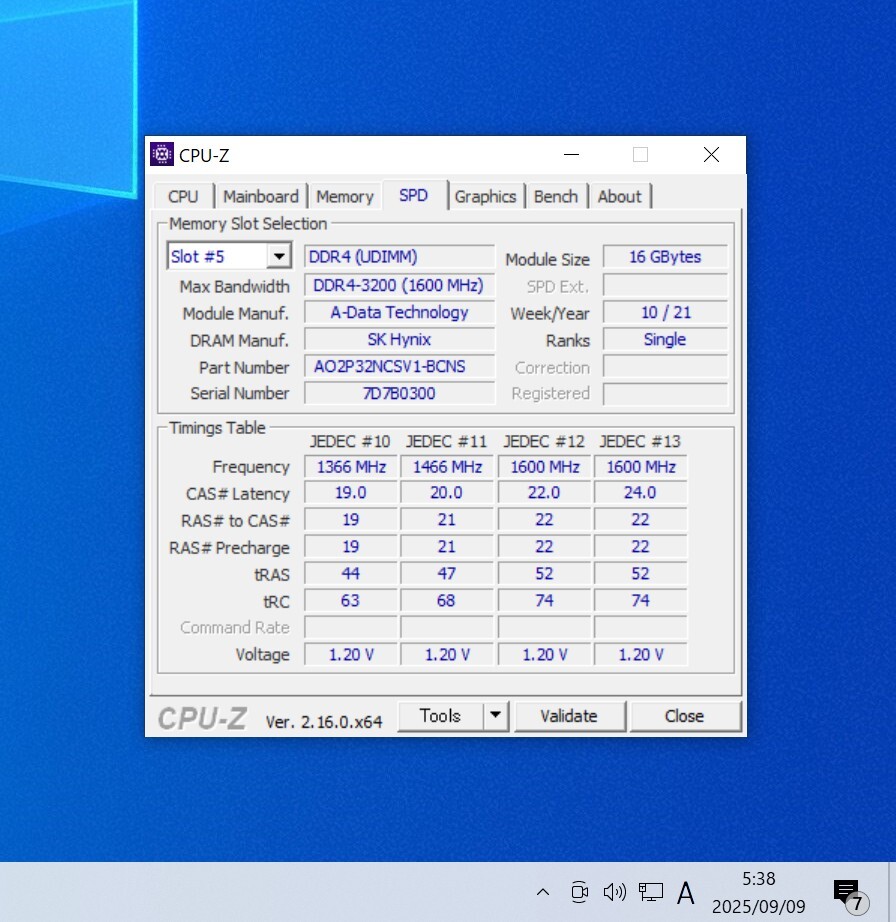Click CAS# Latency value 22.0
The image size is (896, 922).
pyautogui.click(x=544, y=493)
